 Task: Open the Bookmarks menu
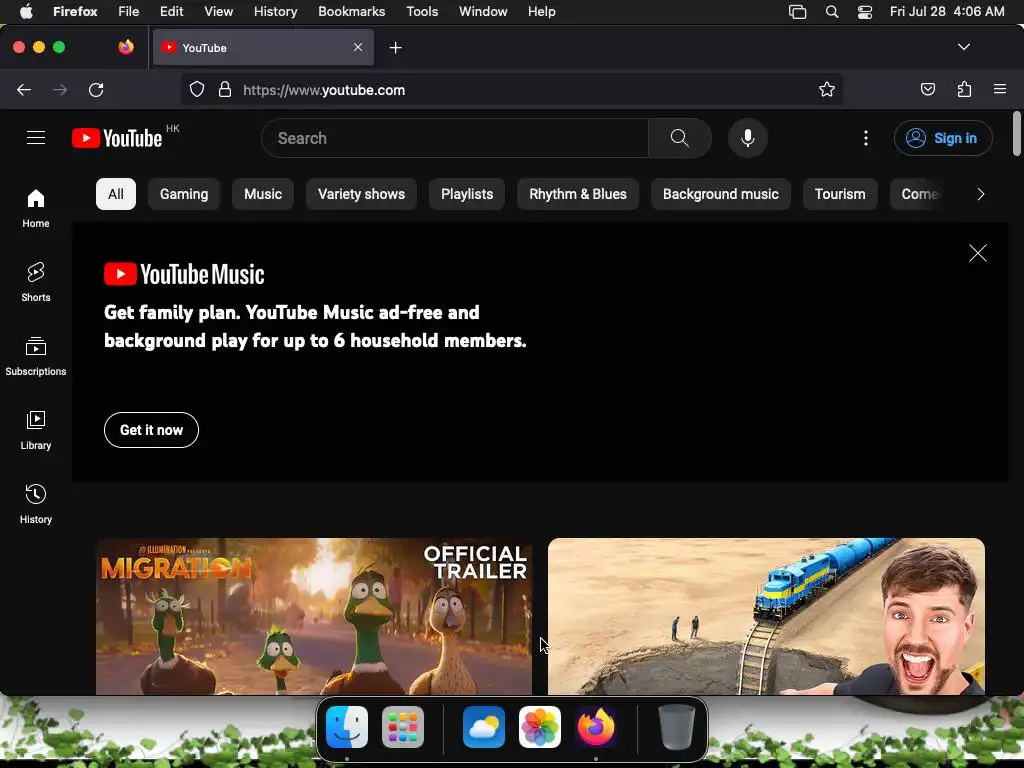click(x=351, y=12)
